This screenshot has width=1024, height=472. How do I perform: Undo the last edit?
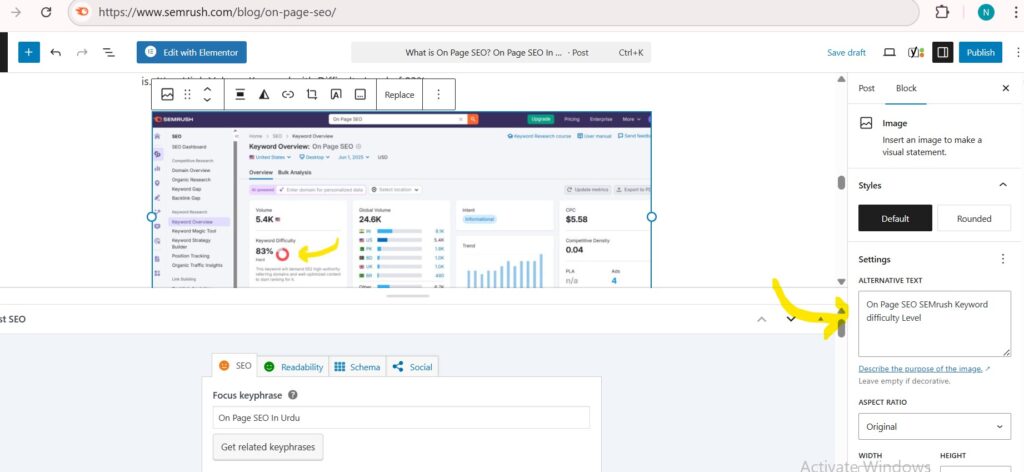[x=56, y=52]
